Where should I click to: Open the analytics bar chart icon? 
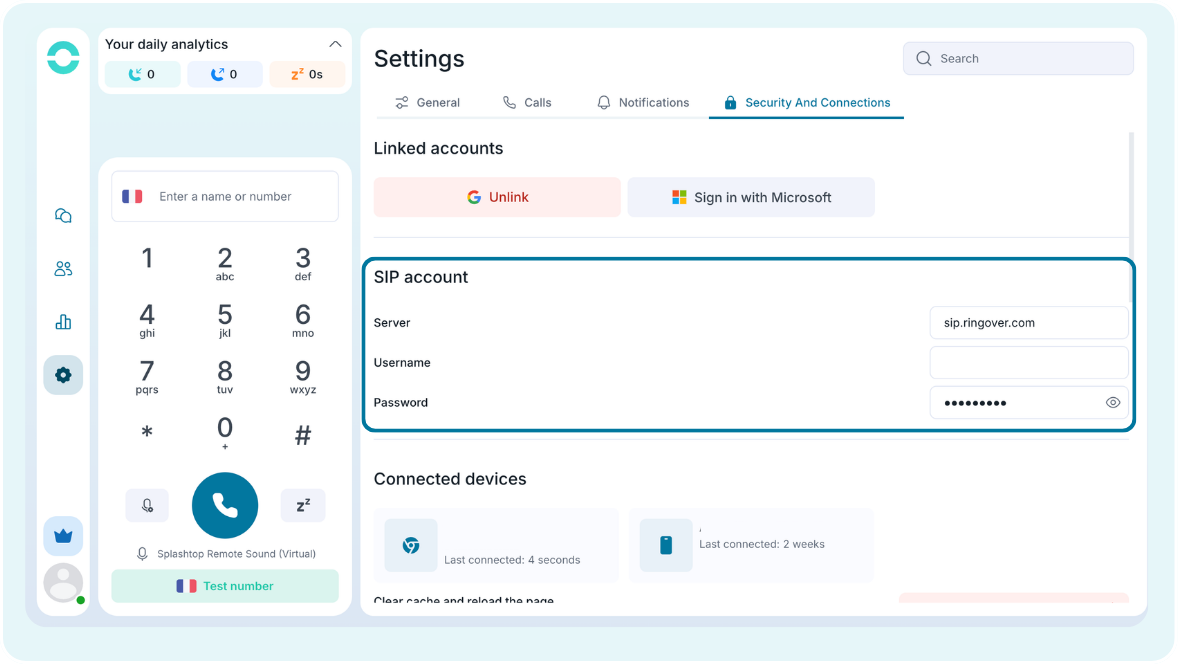click(63, 322)
